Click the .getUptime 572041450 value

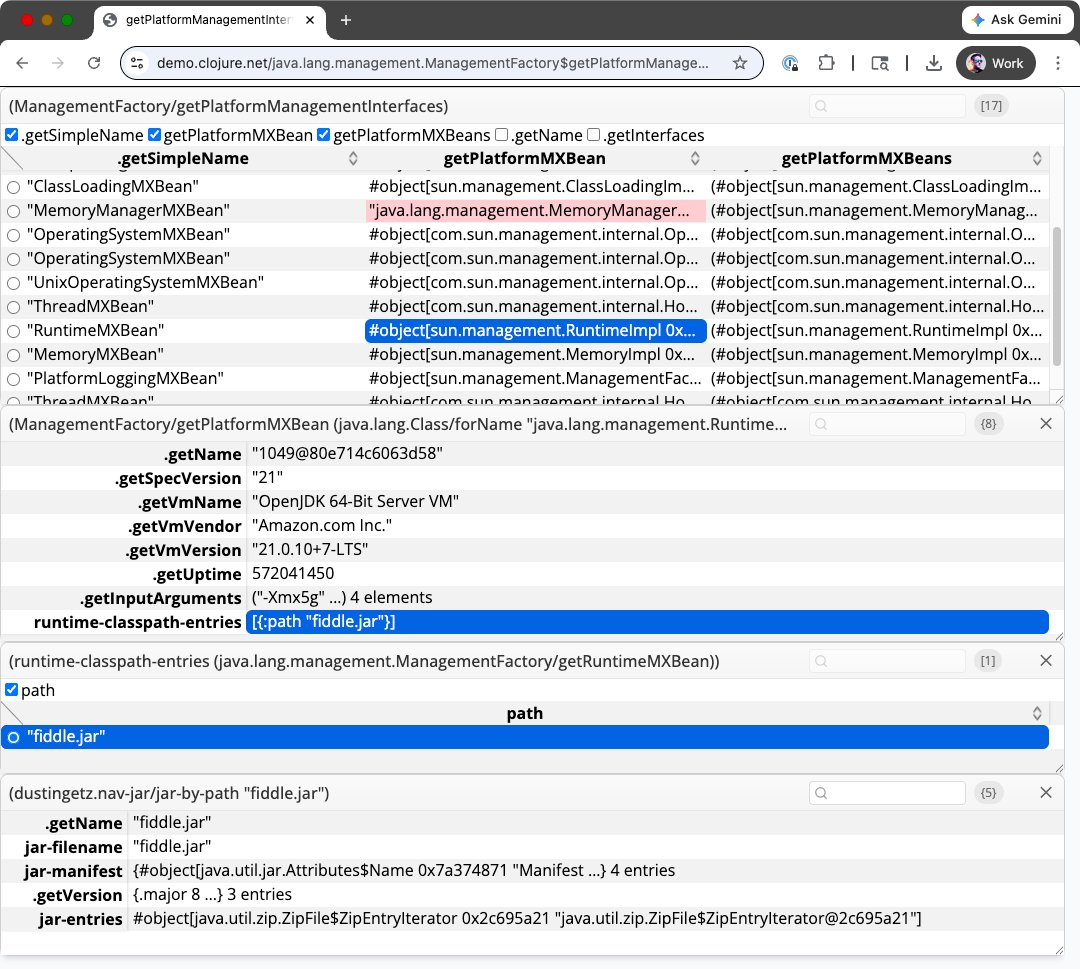[293, 574]
